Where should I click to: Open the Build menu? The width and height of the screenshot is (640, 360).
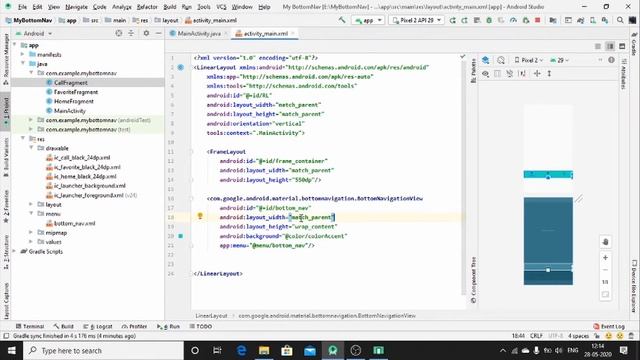[x=169, y=7]
